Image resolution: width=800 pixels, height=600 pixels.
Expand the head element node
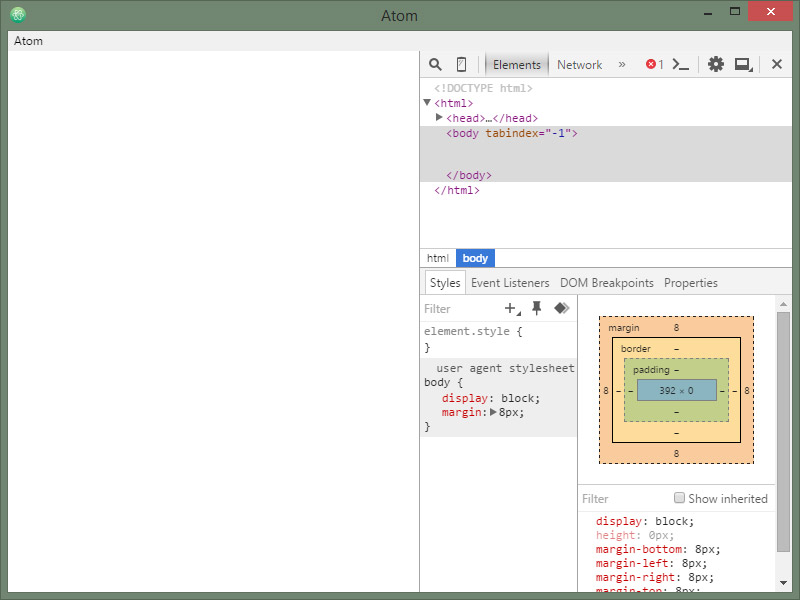coord(439,118)
